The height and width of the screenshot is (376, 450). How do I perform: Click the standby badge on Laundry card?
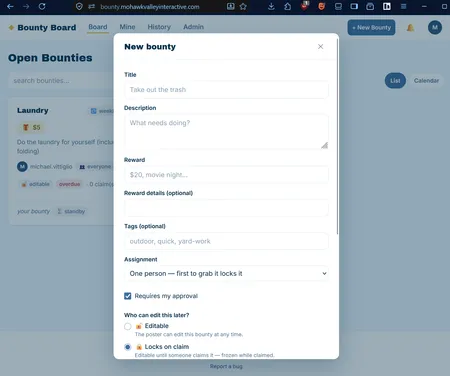pyautogui.click(x=71, y=211)
